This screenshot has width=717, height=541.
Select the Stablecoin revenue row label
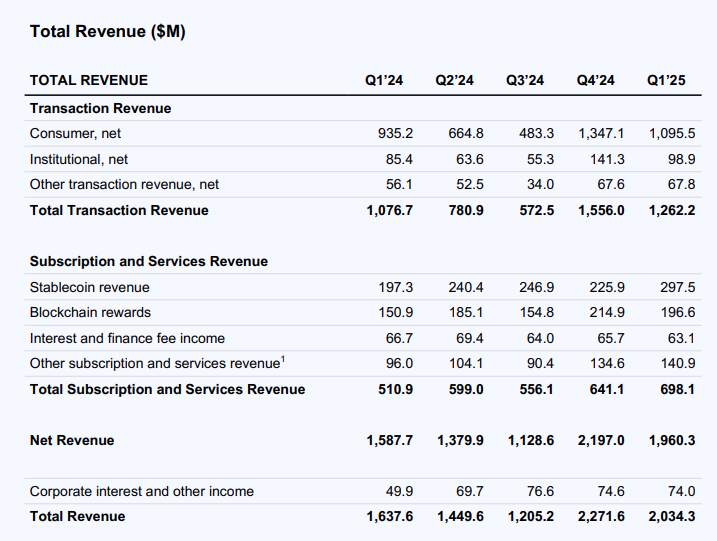coord(89,287)
